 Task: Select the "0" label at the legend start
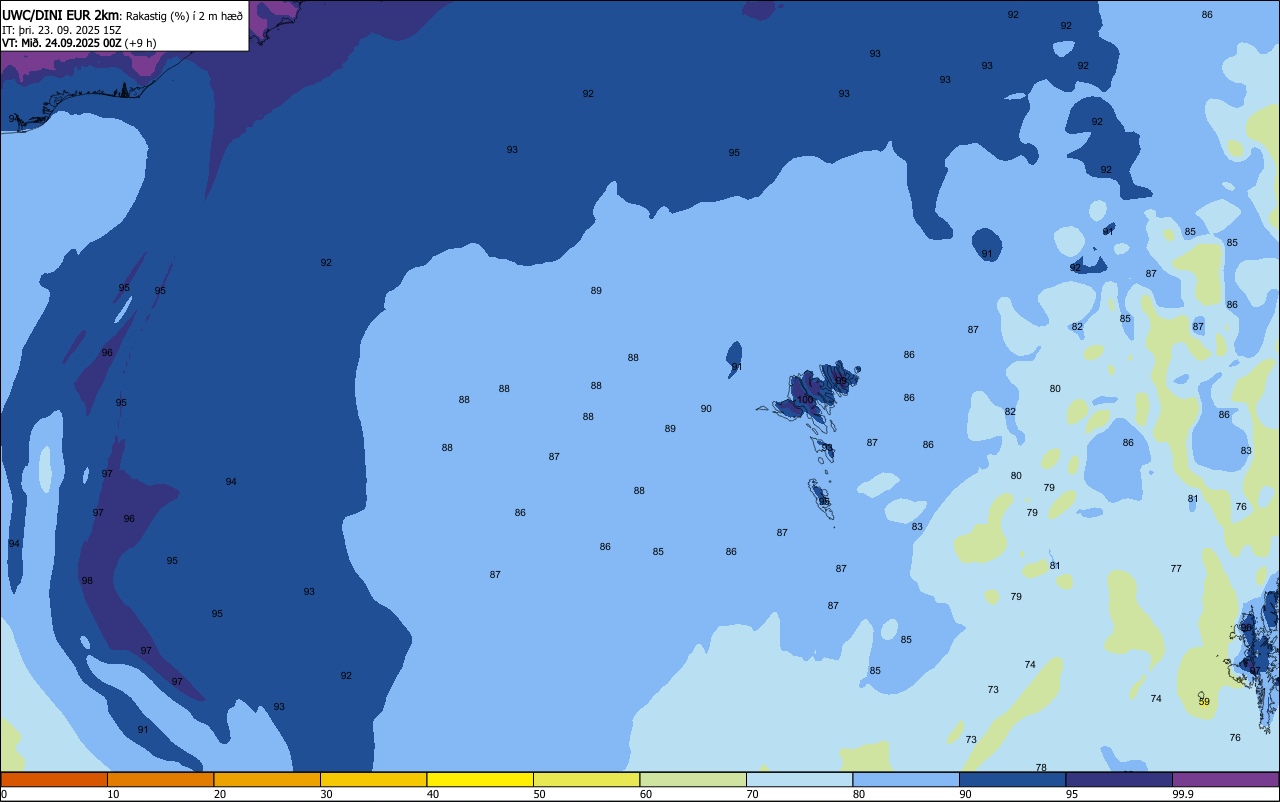pos(4,794)
